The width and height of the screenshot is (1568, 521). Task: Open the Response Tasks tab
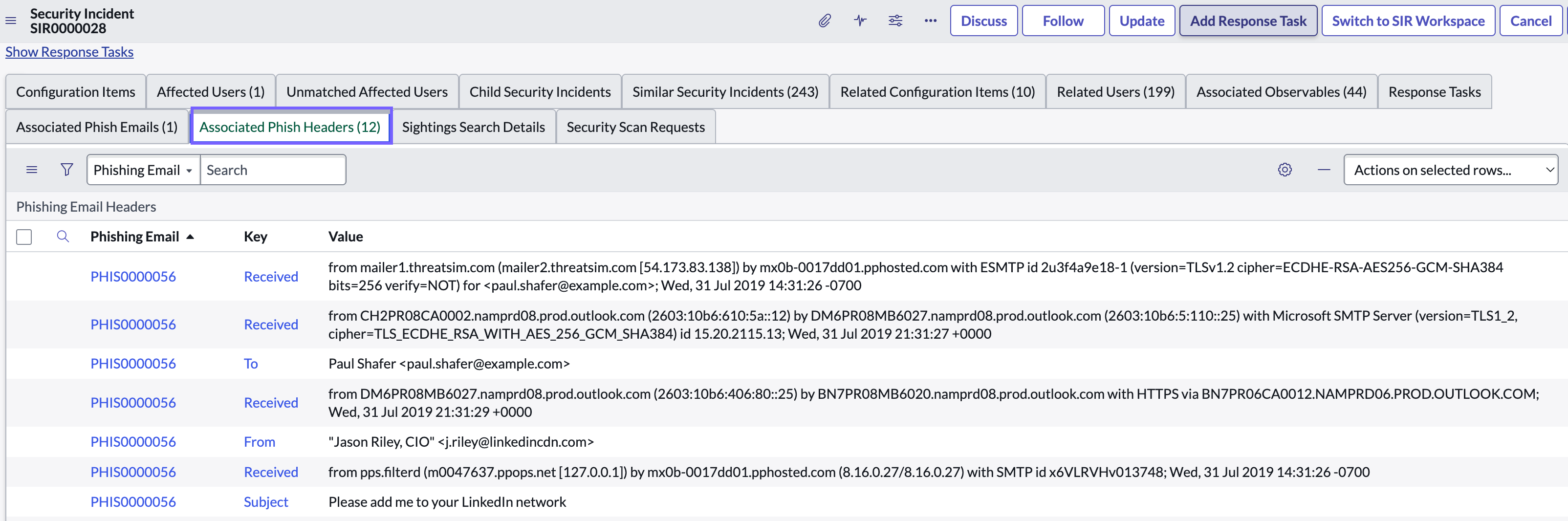pos(1434,92)
